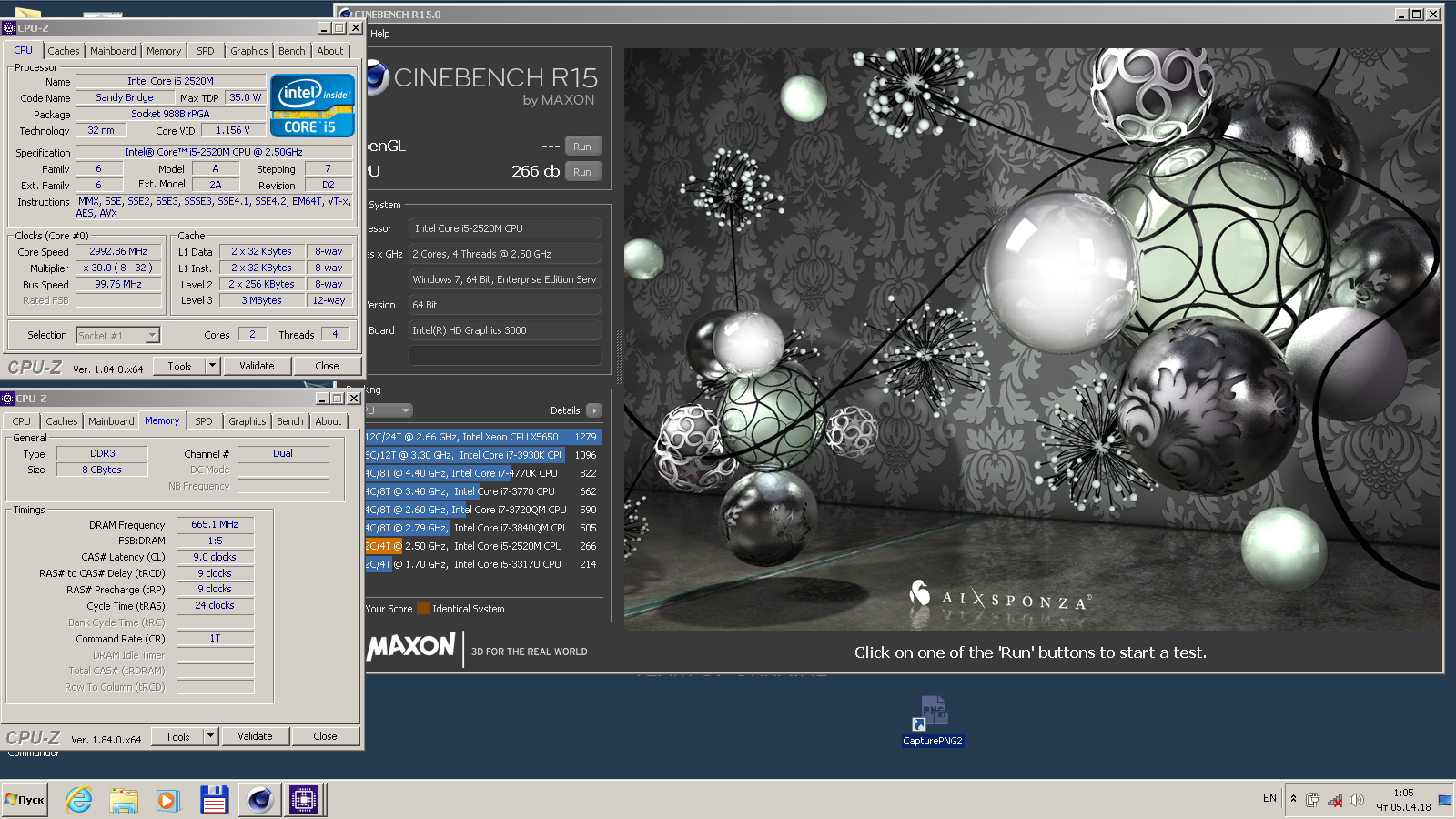This screenshot has height=819, width=1456.
Task: Click the EN language indicator
Action: tap(1269, 798)
